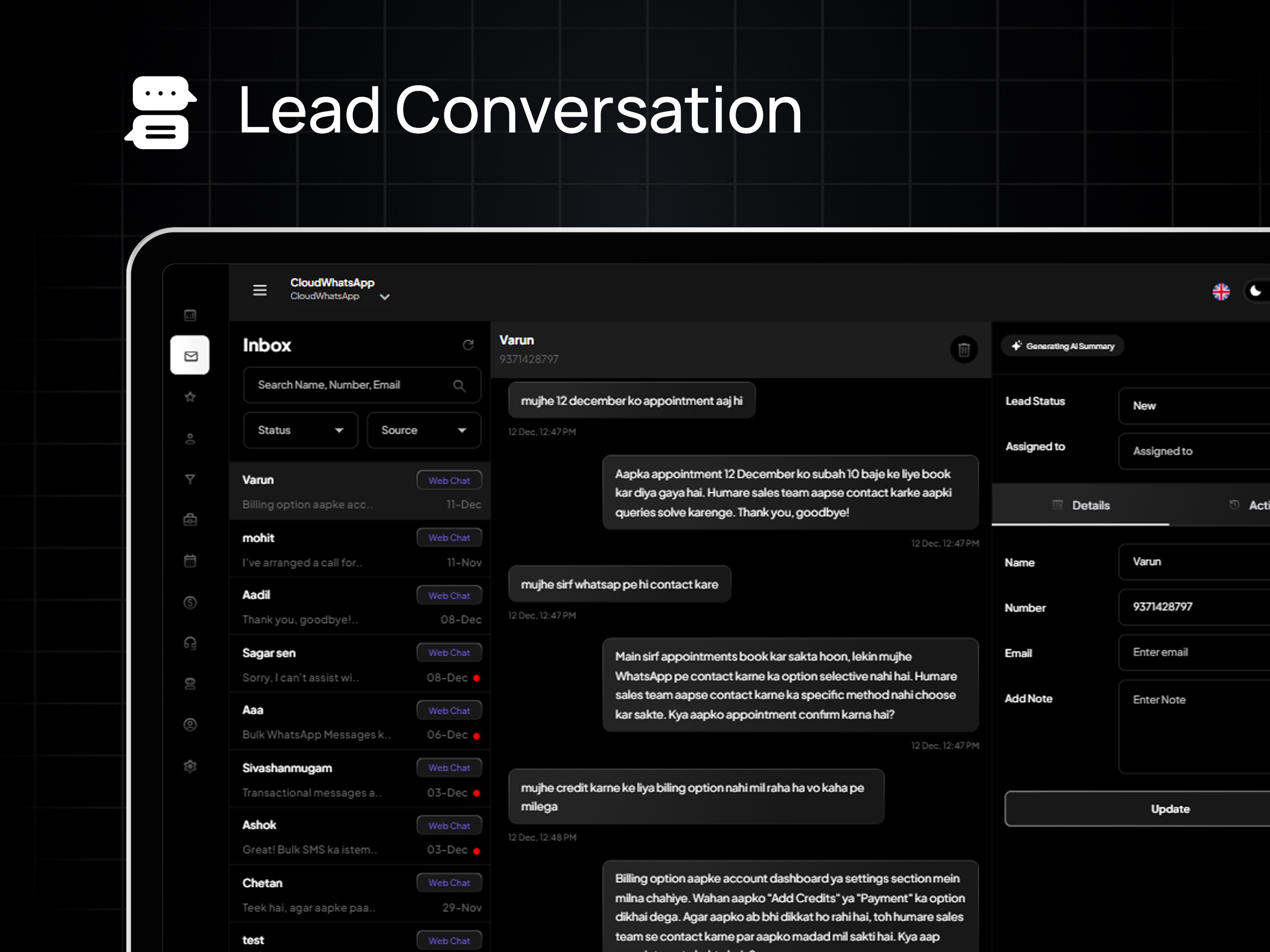Screen dimensions: 1270x952
Task: Click the Number field showing 9371428797
Action: [x=1194, y=608]
